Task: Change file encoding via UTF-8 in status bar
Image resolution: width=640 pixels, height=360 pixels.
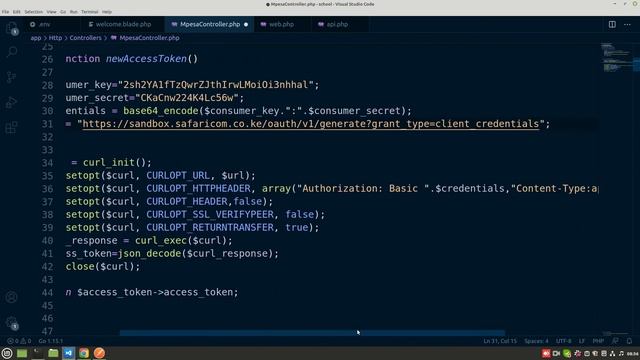Action: (564, 341)
